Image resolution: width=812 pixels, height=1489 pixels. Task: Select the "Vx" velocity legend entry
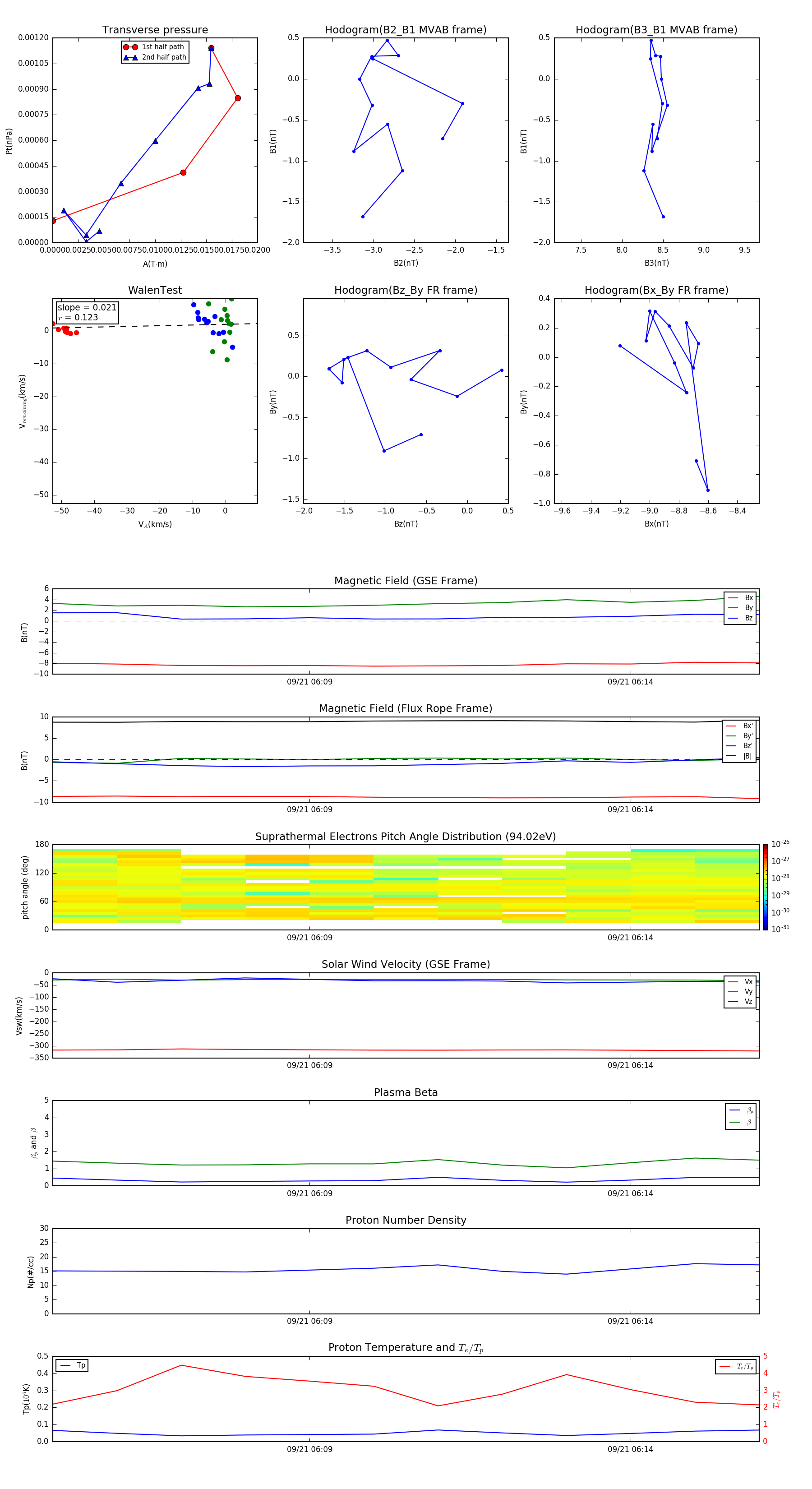pyautogui.click(x=740, y=981)
